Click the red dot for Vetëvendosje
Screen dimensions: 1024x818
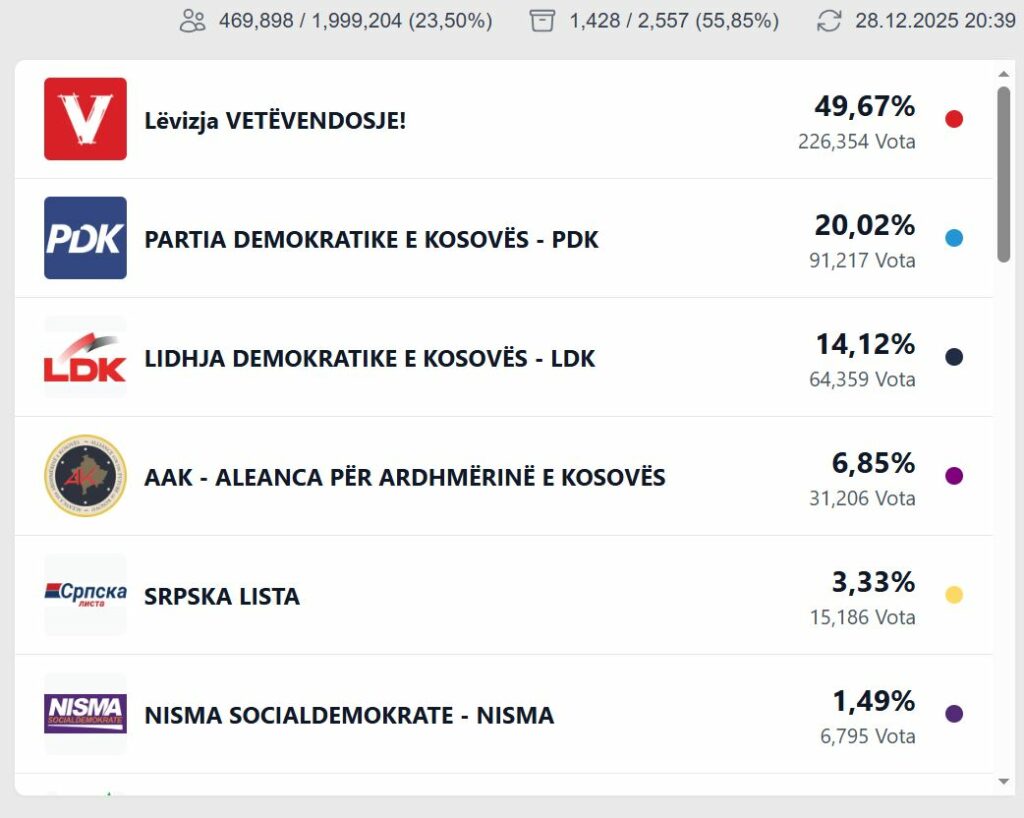954,119
